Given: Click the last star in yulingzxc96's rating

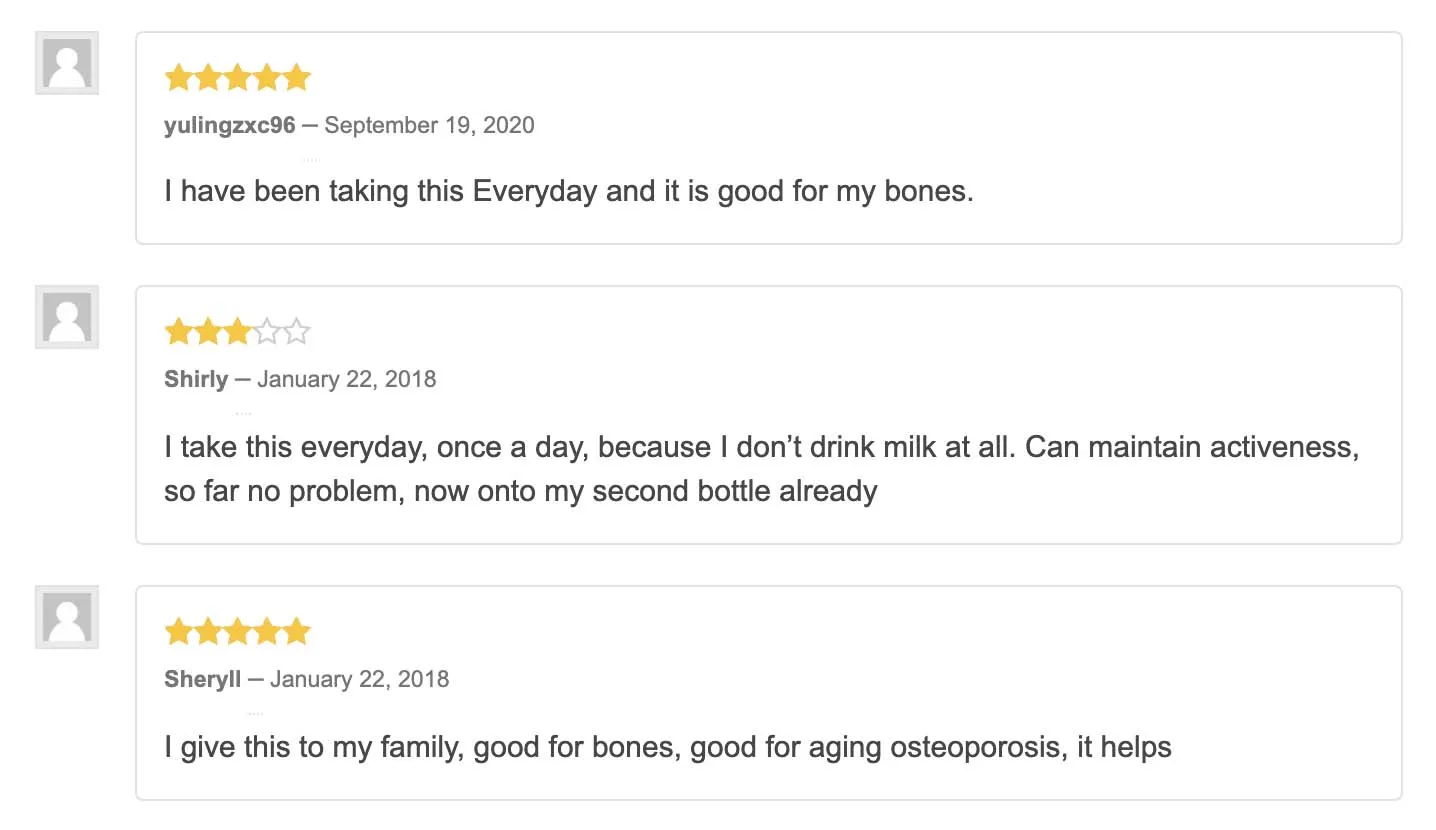Looking at the screenshot, I should 296,77.
